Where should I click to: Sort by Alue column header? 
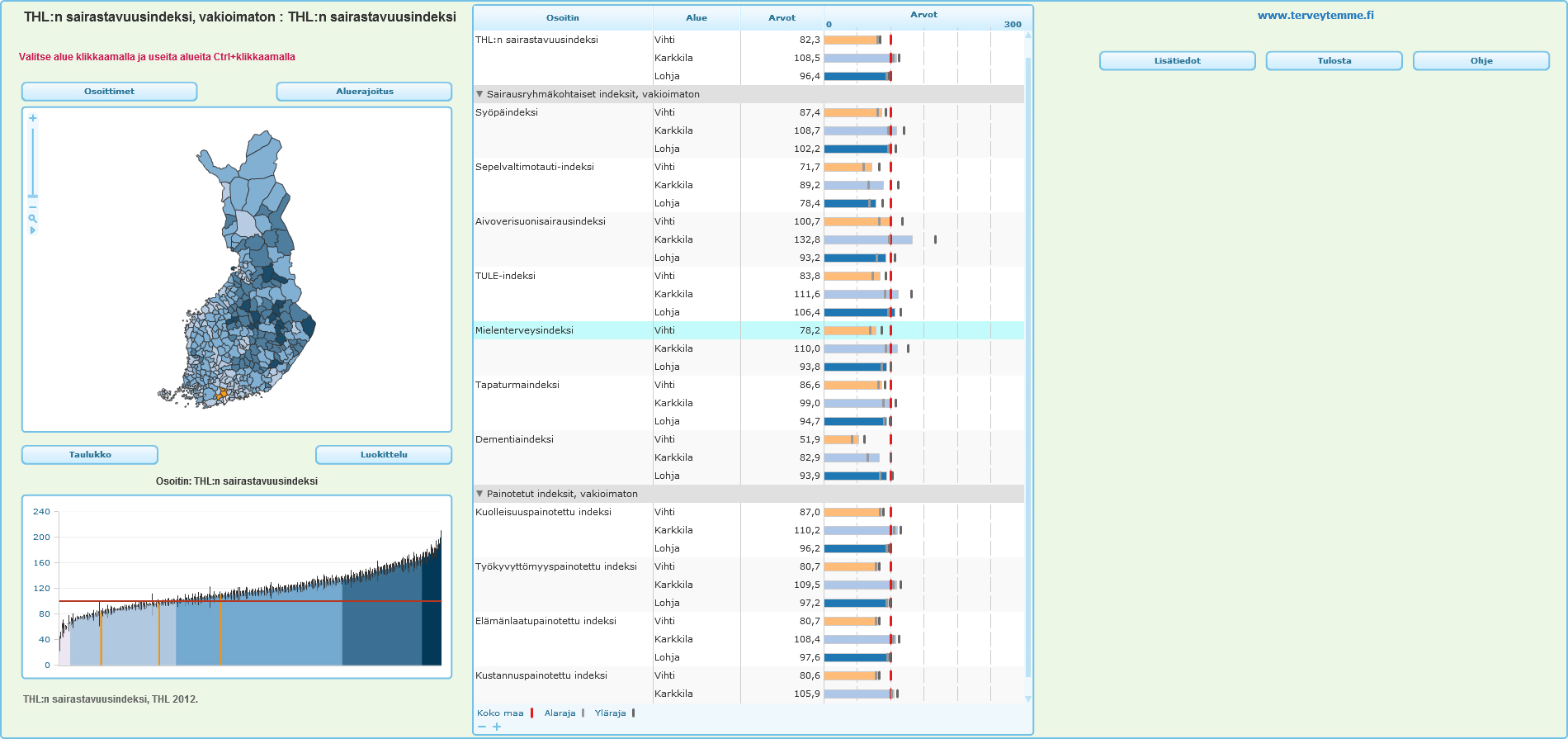click(x=697, y=18)
